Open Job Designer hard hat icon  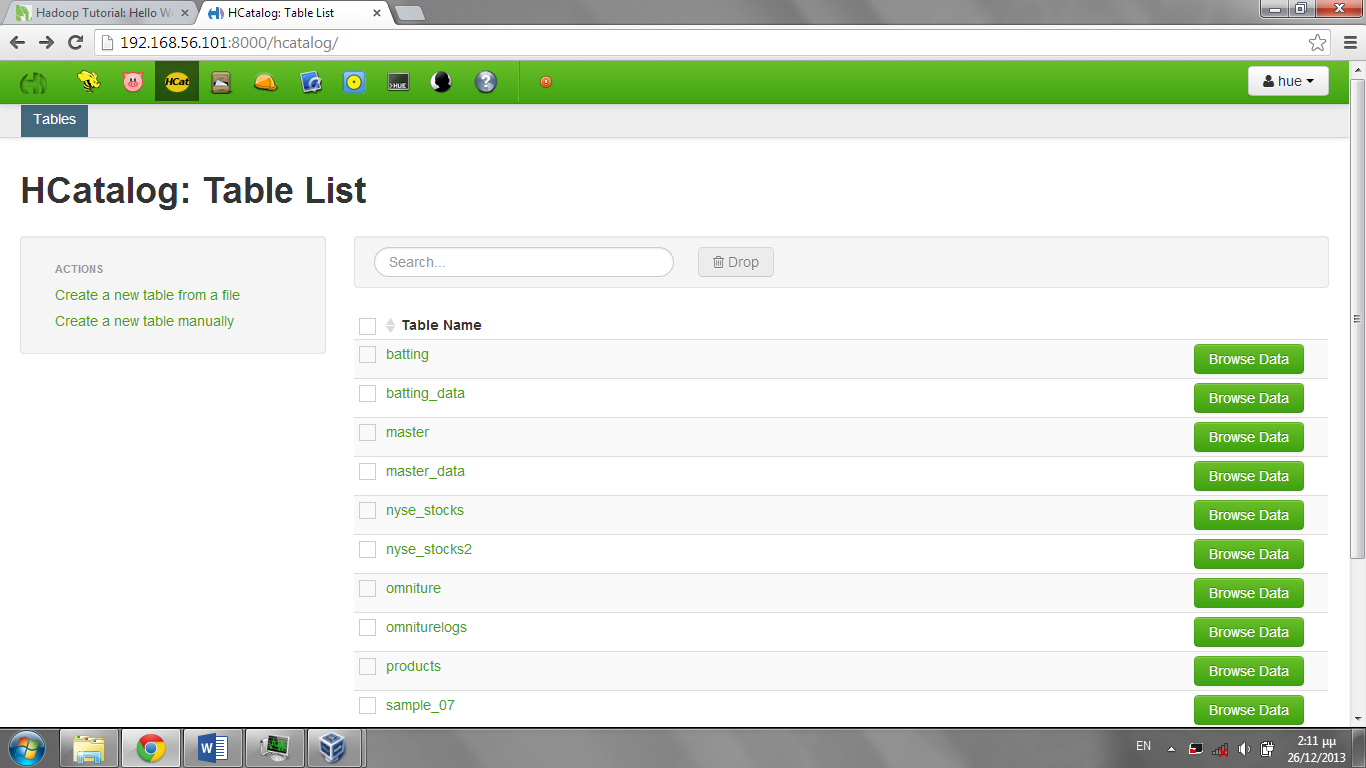coord(265,82)
